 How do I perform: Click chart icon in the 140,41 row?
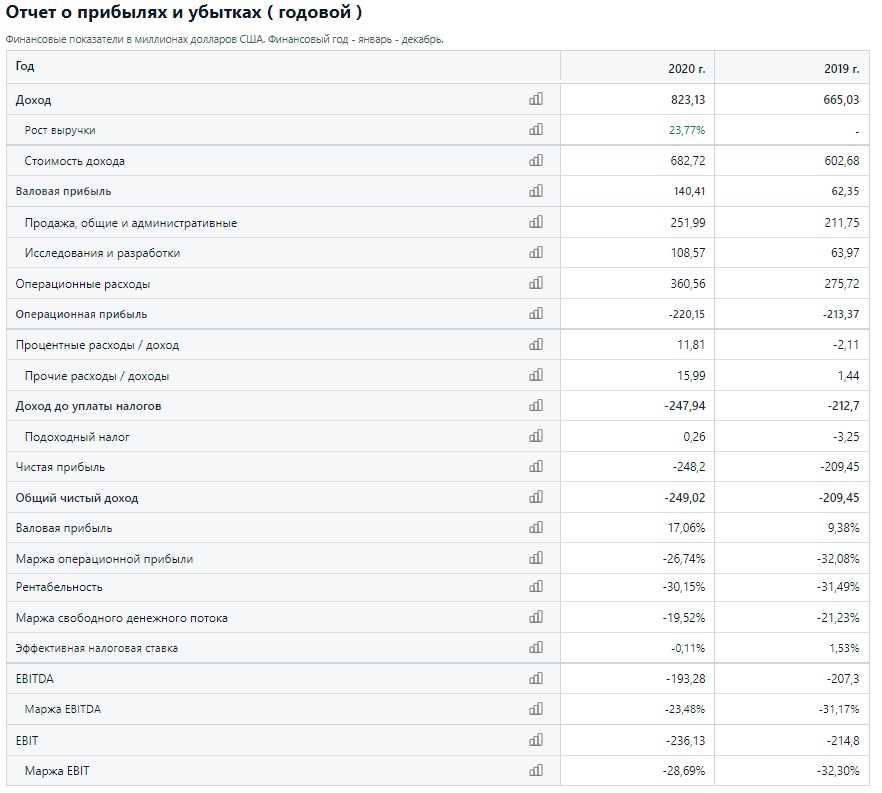point(536,191)
